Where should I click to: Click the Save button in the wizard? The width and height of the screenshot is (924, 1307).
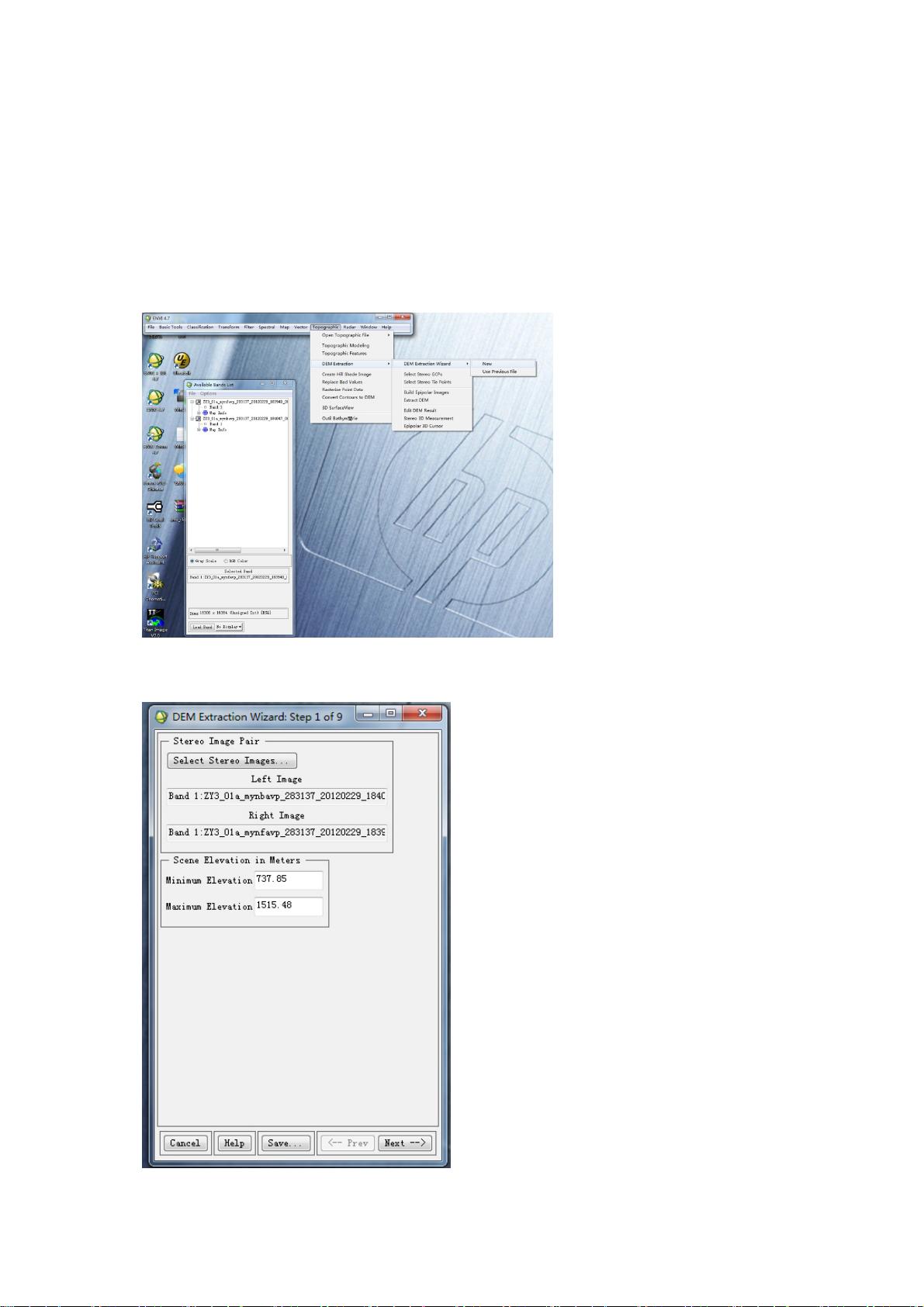[x=284, y=1143]
